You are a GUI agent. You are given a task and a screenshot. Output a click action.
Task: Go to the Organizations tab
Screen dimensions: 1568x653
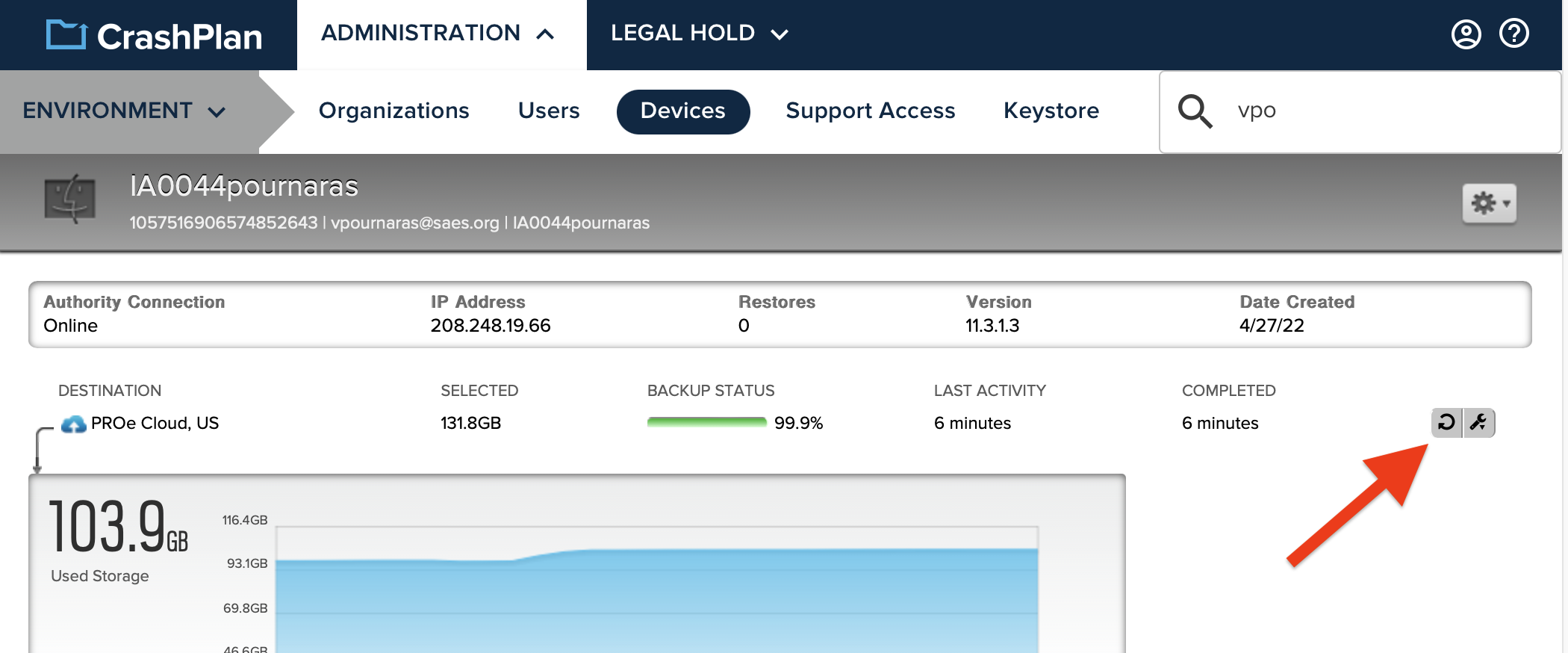pos(393,111)
